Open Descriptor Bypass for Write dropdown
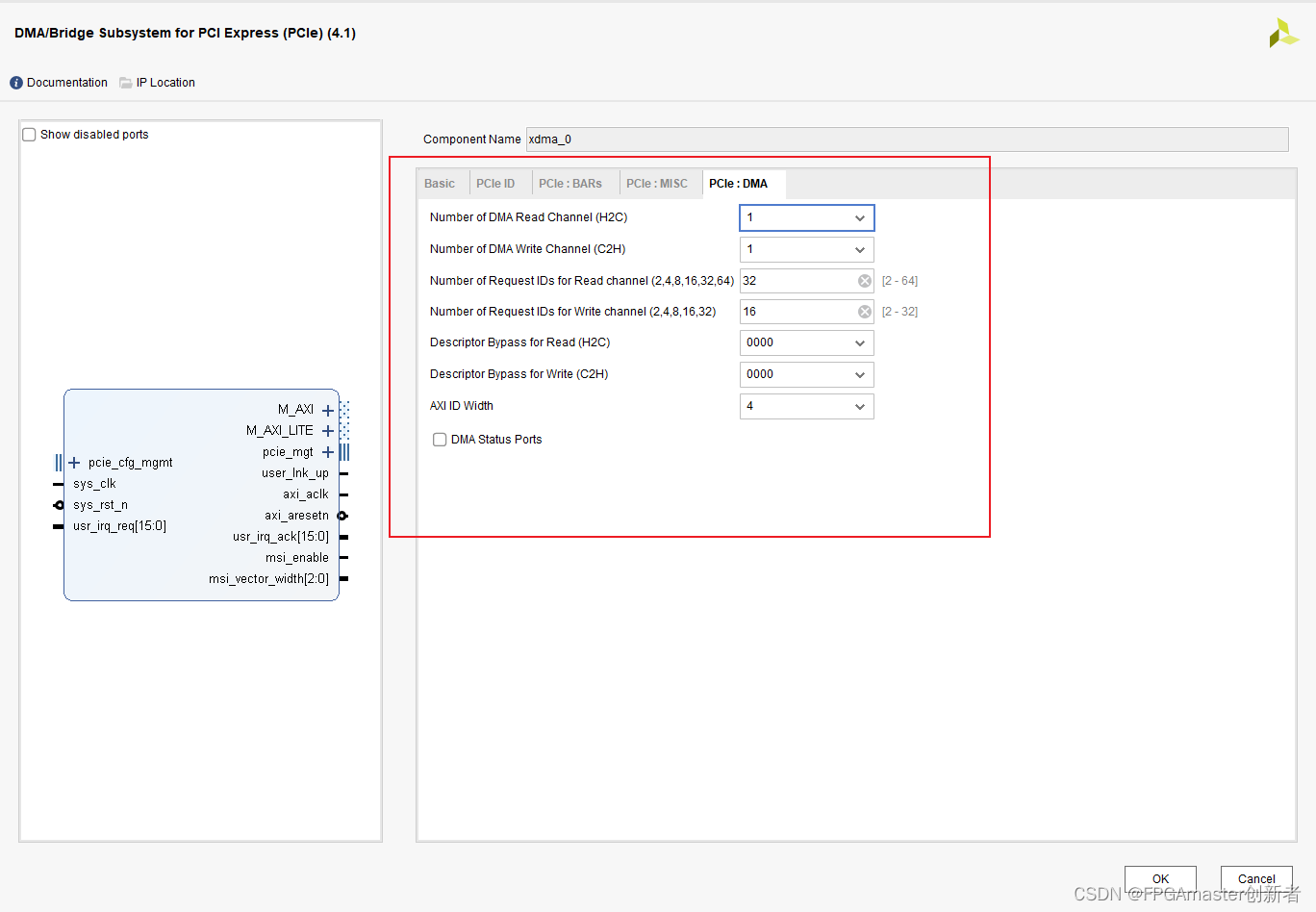The image size is (1316, 912). click(807, 375)
